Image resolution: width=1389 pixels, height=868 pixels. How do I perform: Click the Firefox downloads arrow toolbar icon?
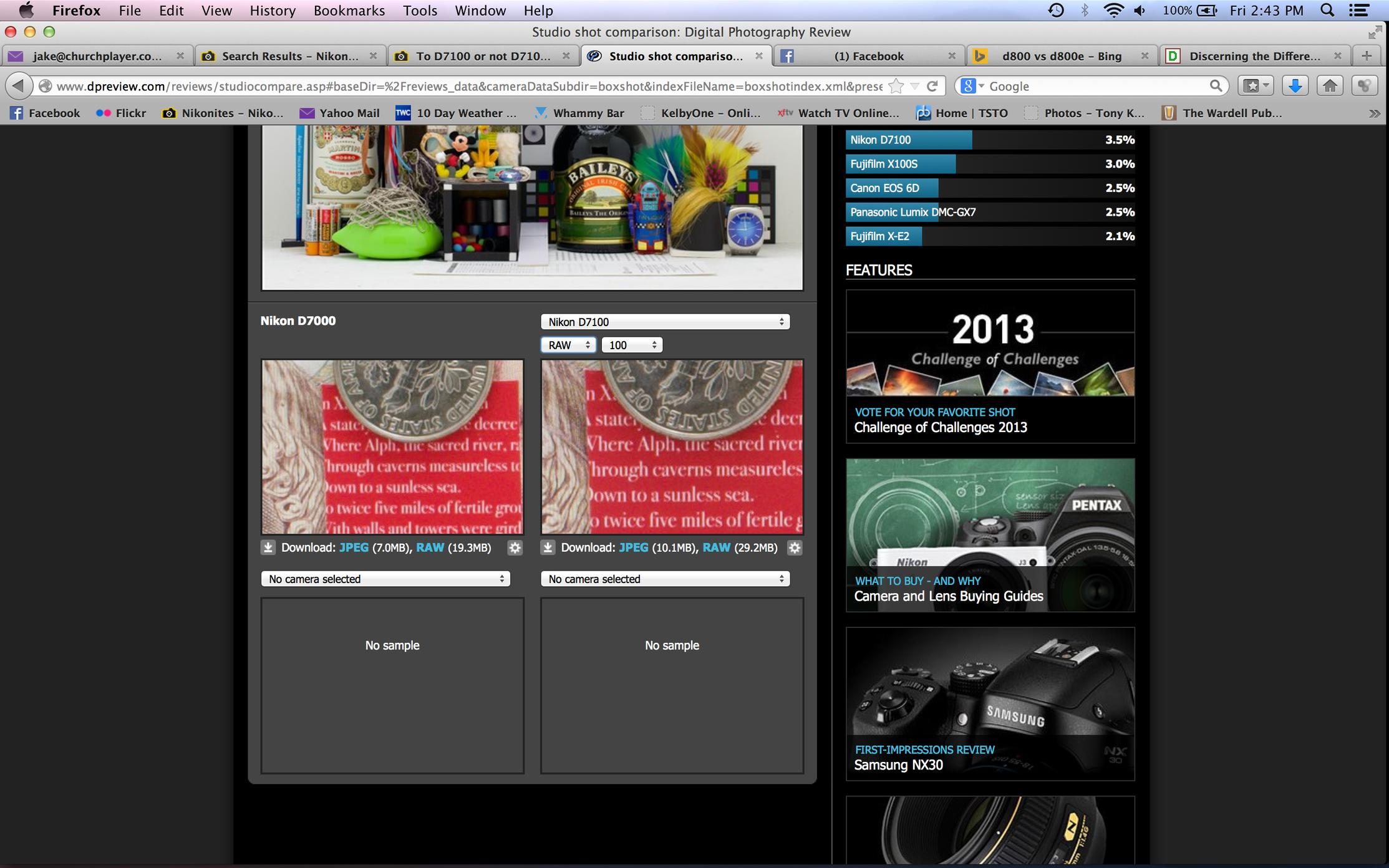pos(1295,86)
